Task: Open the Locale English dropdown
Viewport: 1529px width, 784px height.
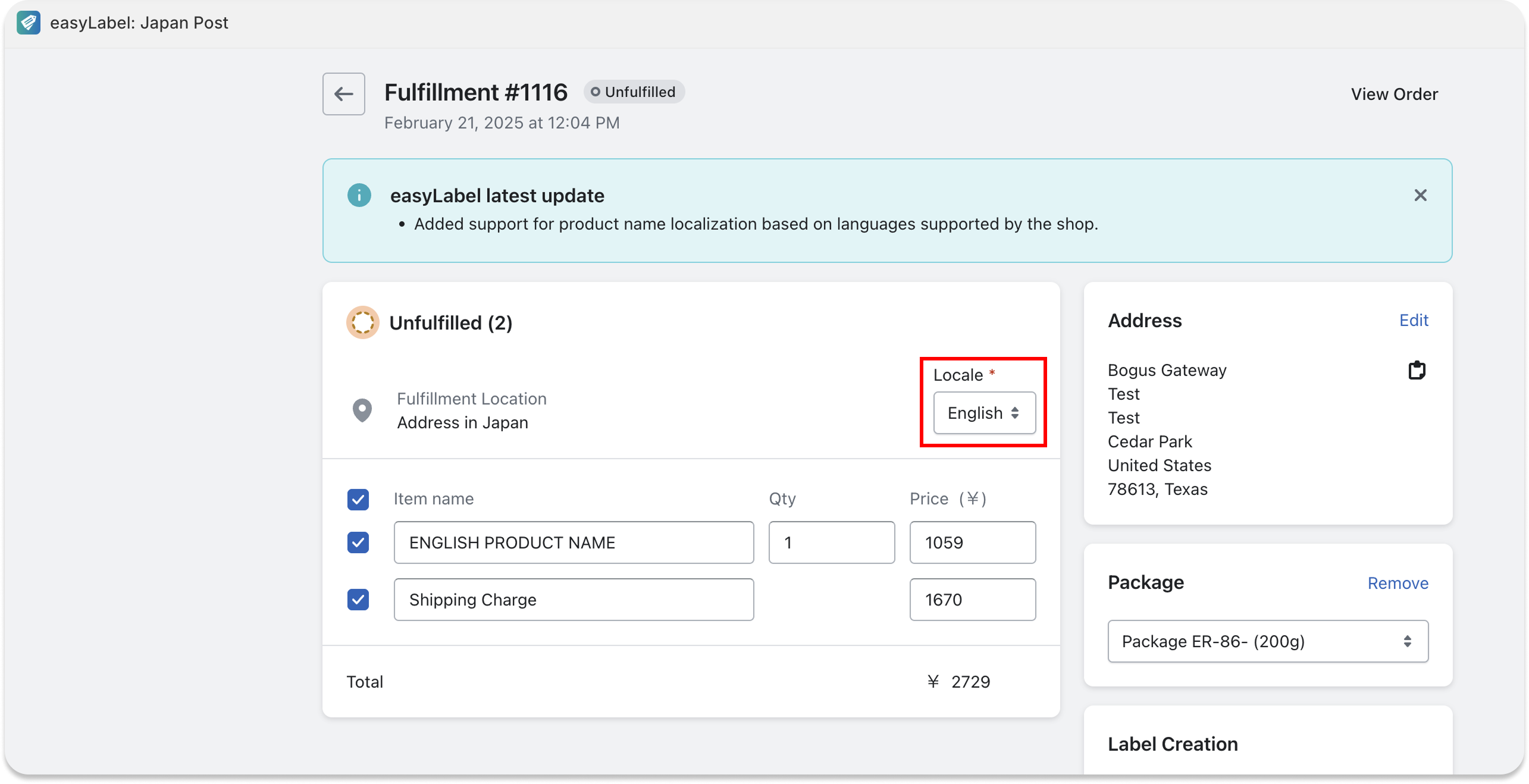Action: coord(984,413)
